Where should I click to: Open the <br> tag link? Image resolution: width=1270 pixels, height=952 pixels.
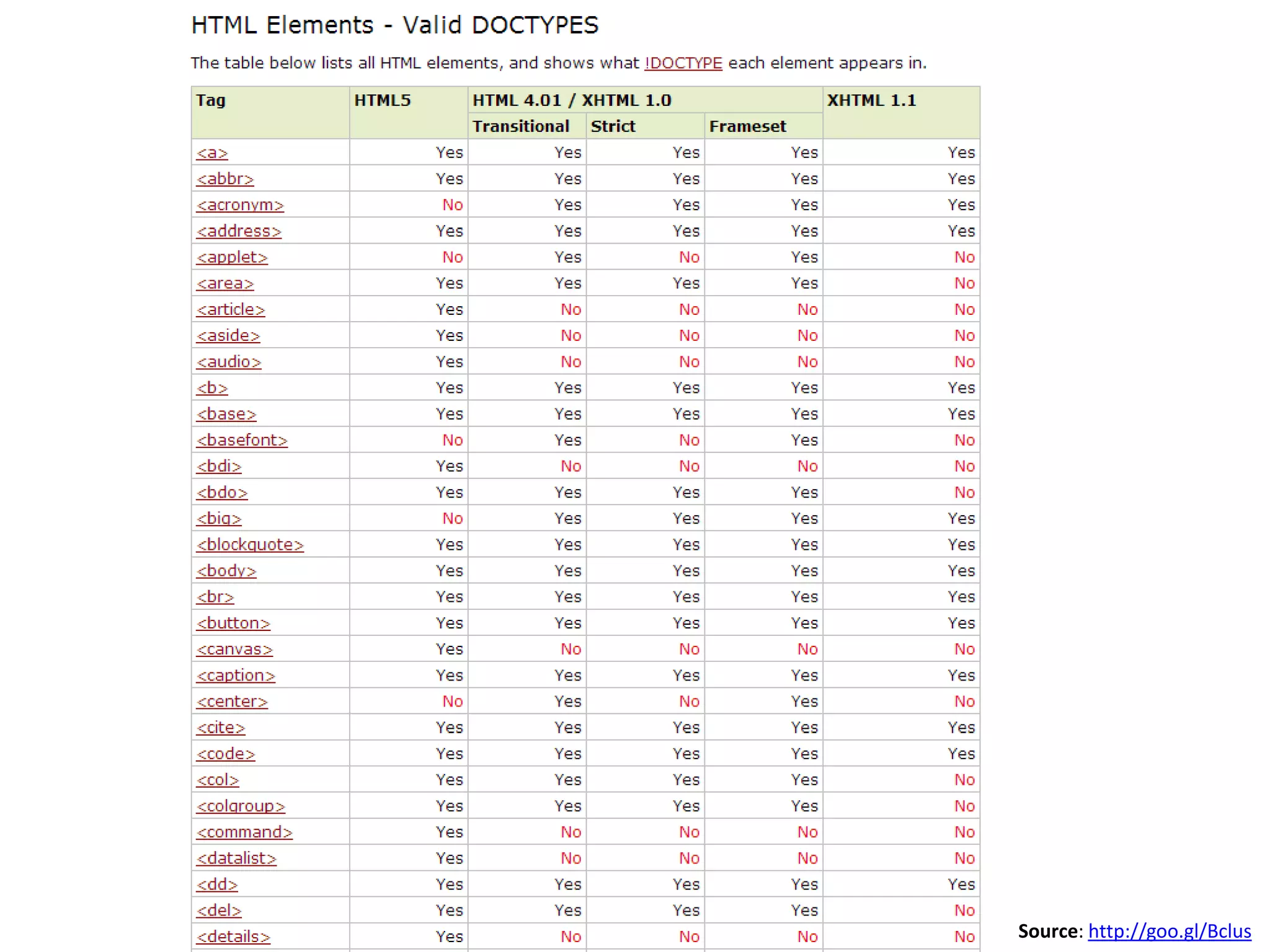point(215,597)
